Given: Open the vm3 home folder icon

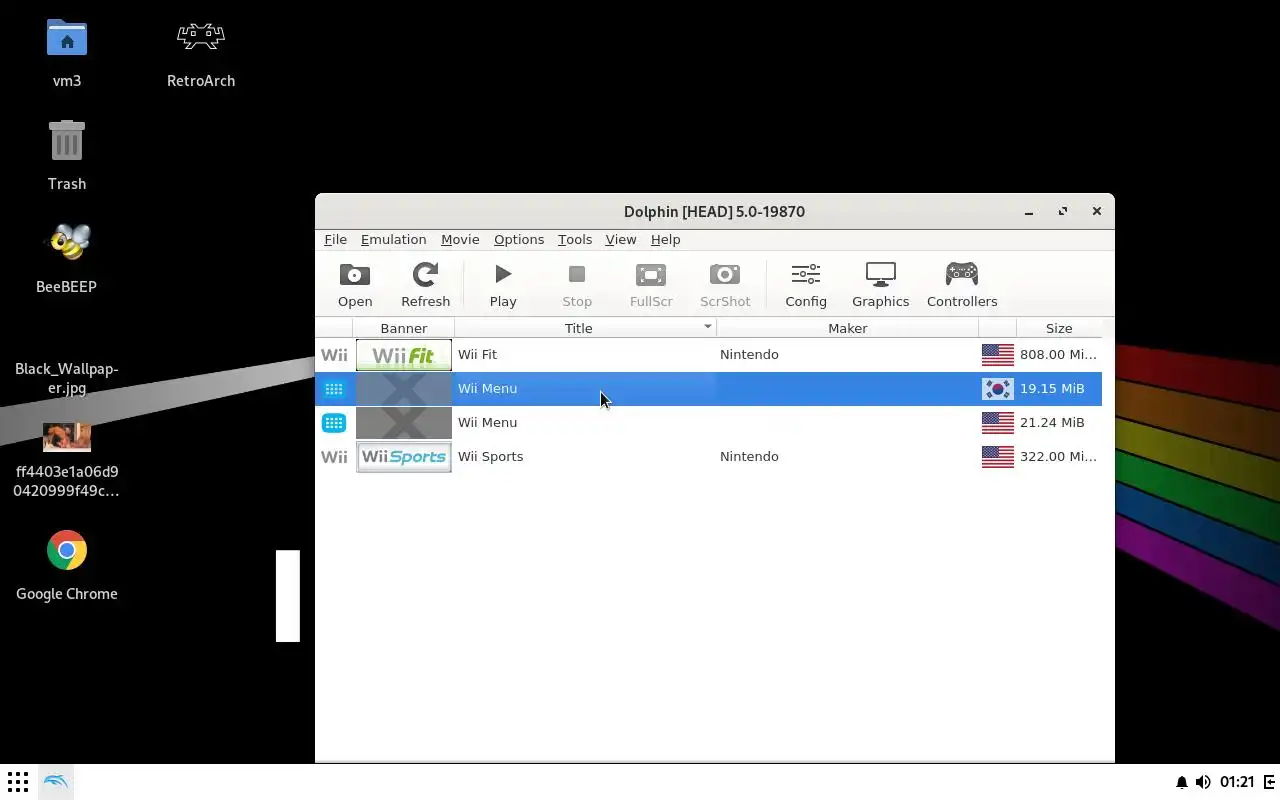Looking at the screenshot, I should pos(67,38).
